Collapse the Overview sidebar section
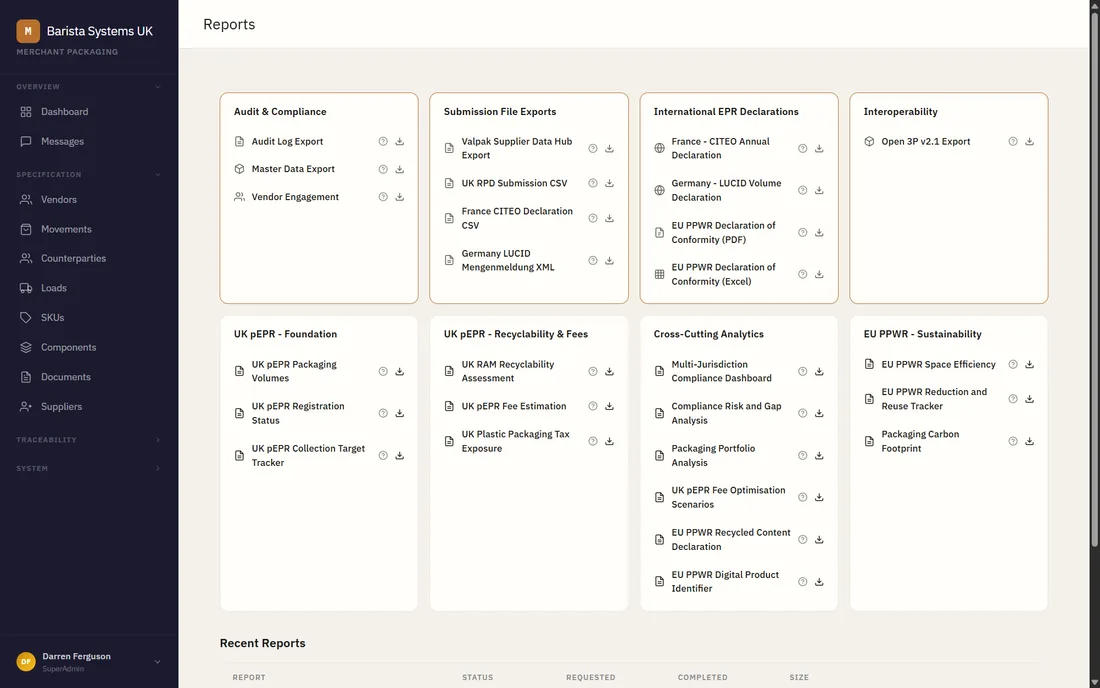The height and width of the screenshot is (688, 1100). click(158, 87)
